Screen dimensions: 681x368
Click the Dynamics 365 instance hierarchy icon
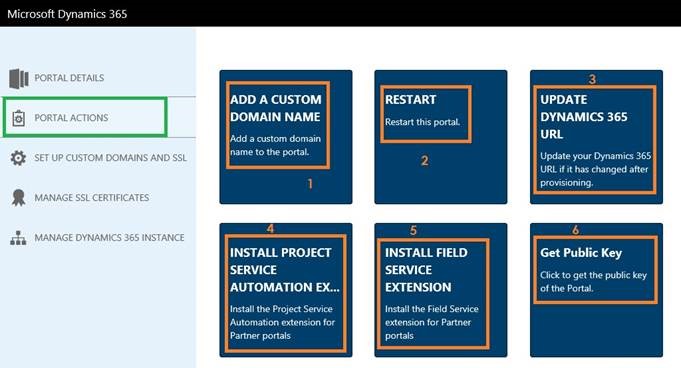(x=18, y=238)
